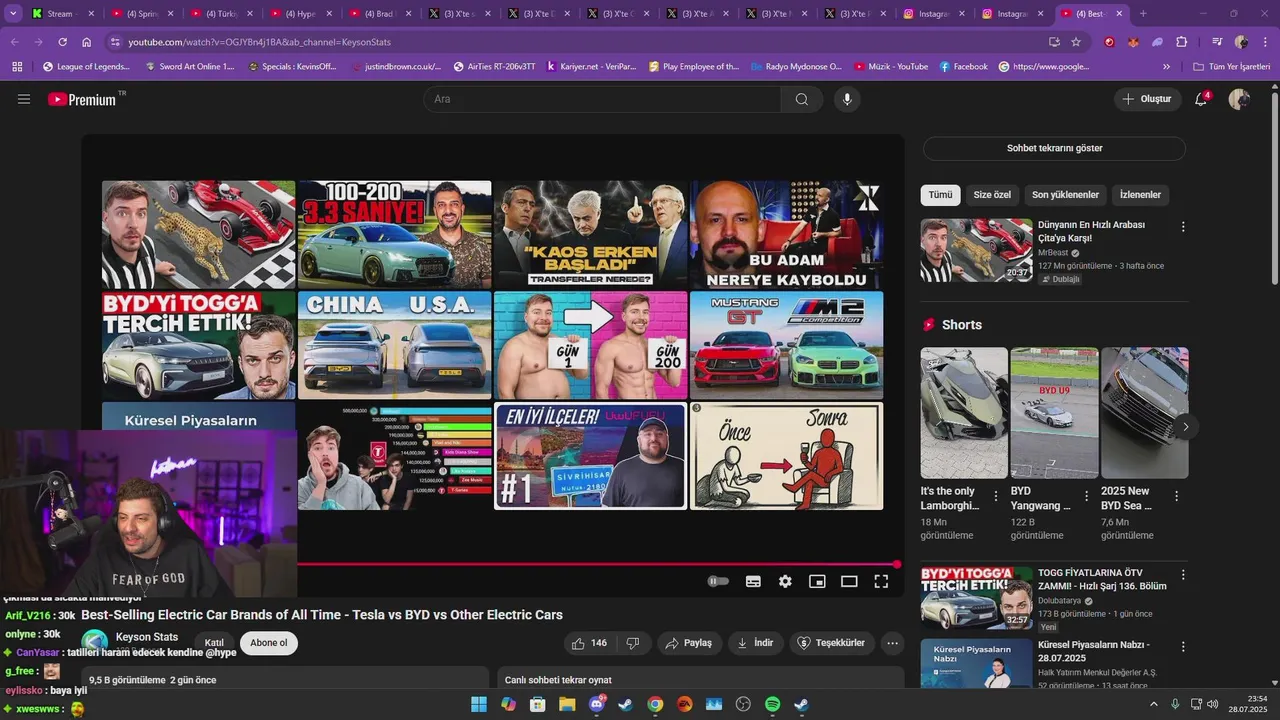Select the İzlenenler filter chip

click(1140, 195)
